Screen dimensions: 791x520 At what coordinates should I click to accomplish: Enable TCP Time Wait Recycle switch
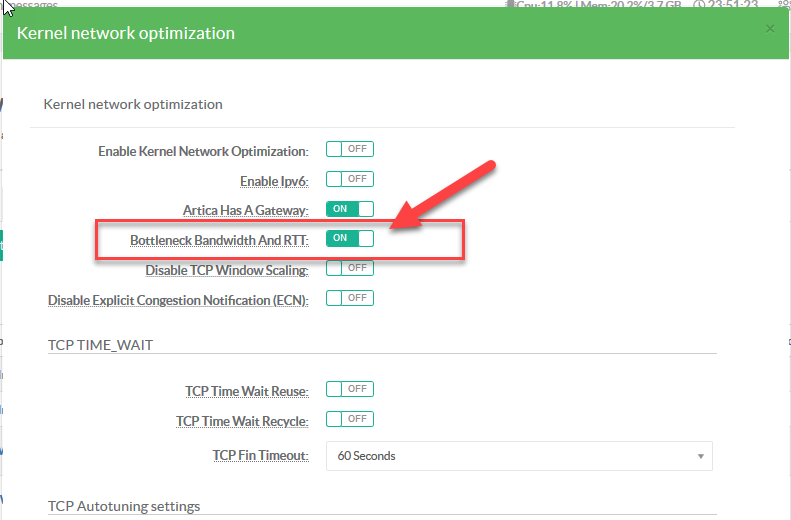[x=349, y=419]
